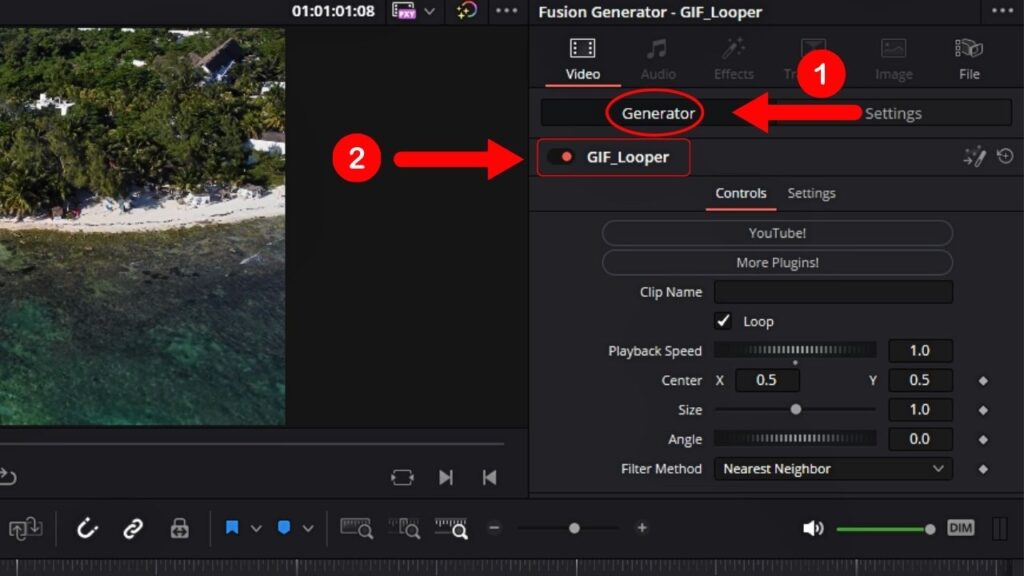Open More Plugins!
The width and height of the screenshot is (1024, 576).
click(x=778, y=262)
